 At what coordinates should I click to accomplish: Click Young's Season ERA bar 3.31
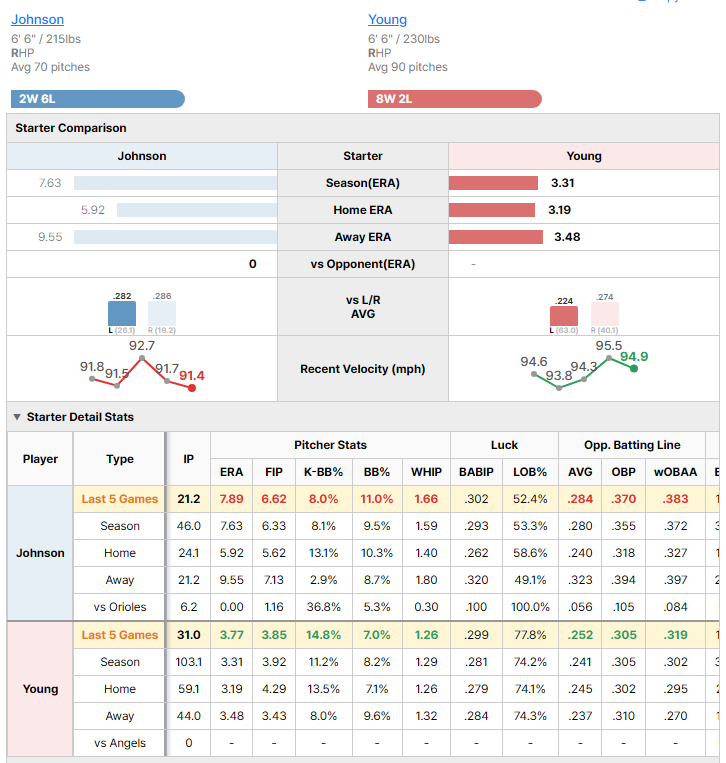tap(493, 183)
